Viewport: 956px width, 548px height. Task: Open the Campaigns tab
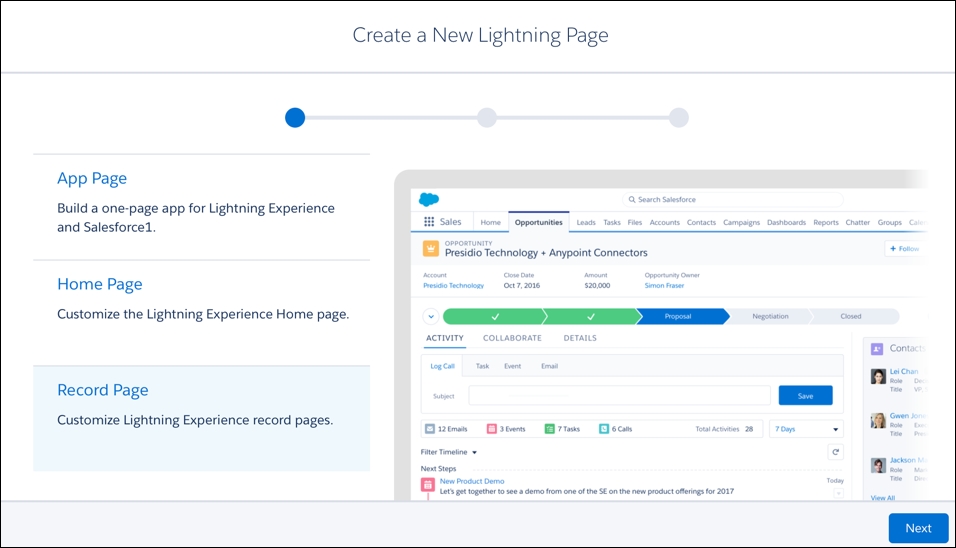(741, 222)
